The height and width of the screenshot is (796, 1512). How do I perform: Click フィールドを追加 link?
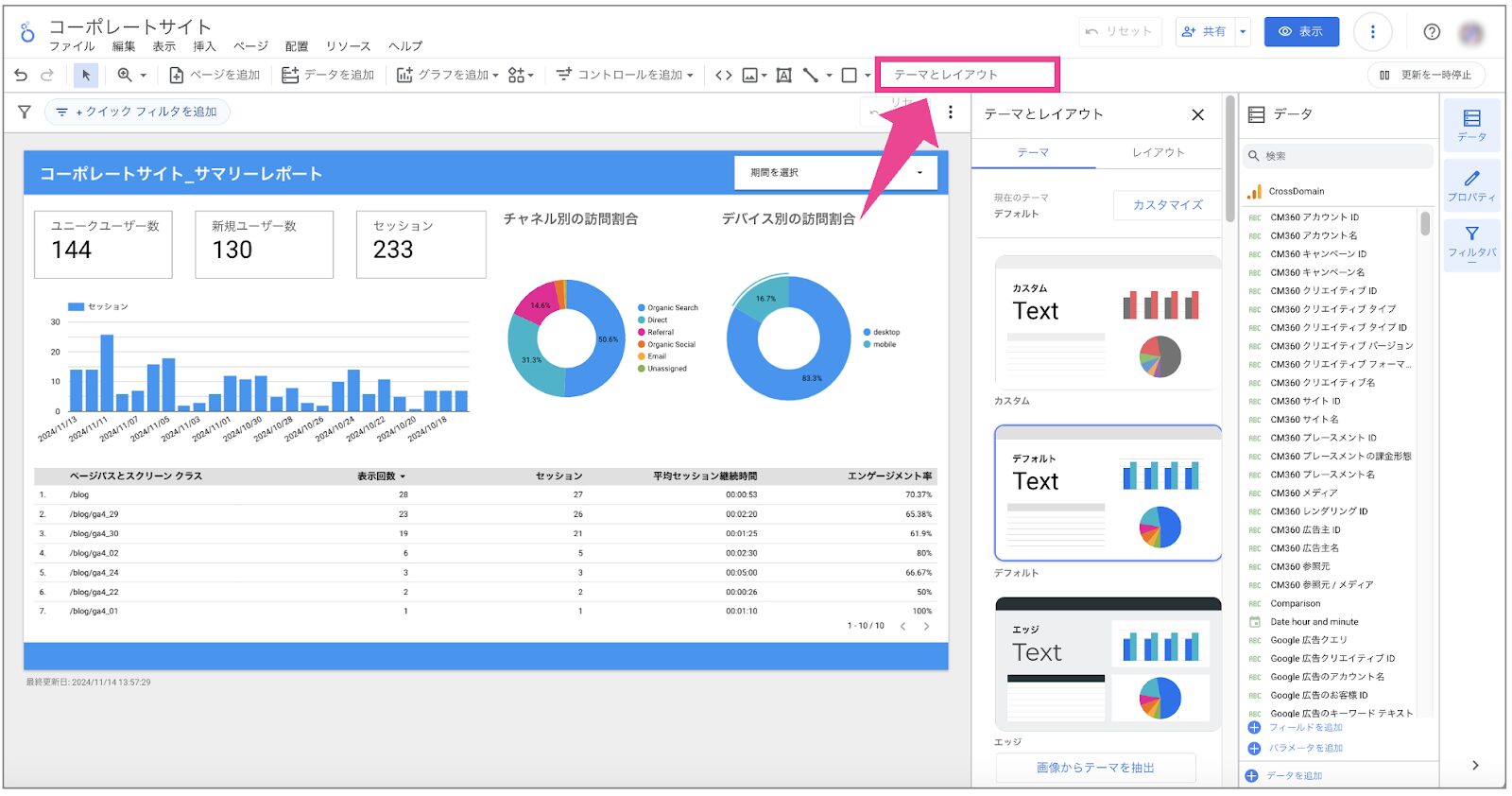(1296, 728)
